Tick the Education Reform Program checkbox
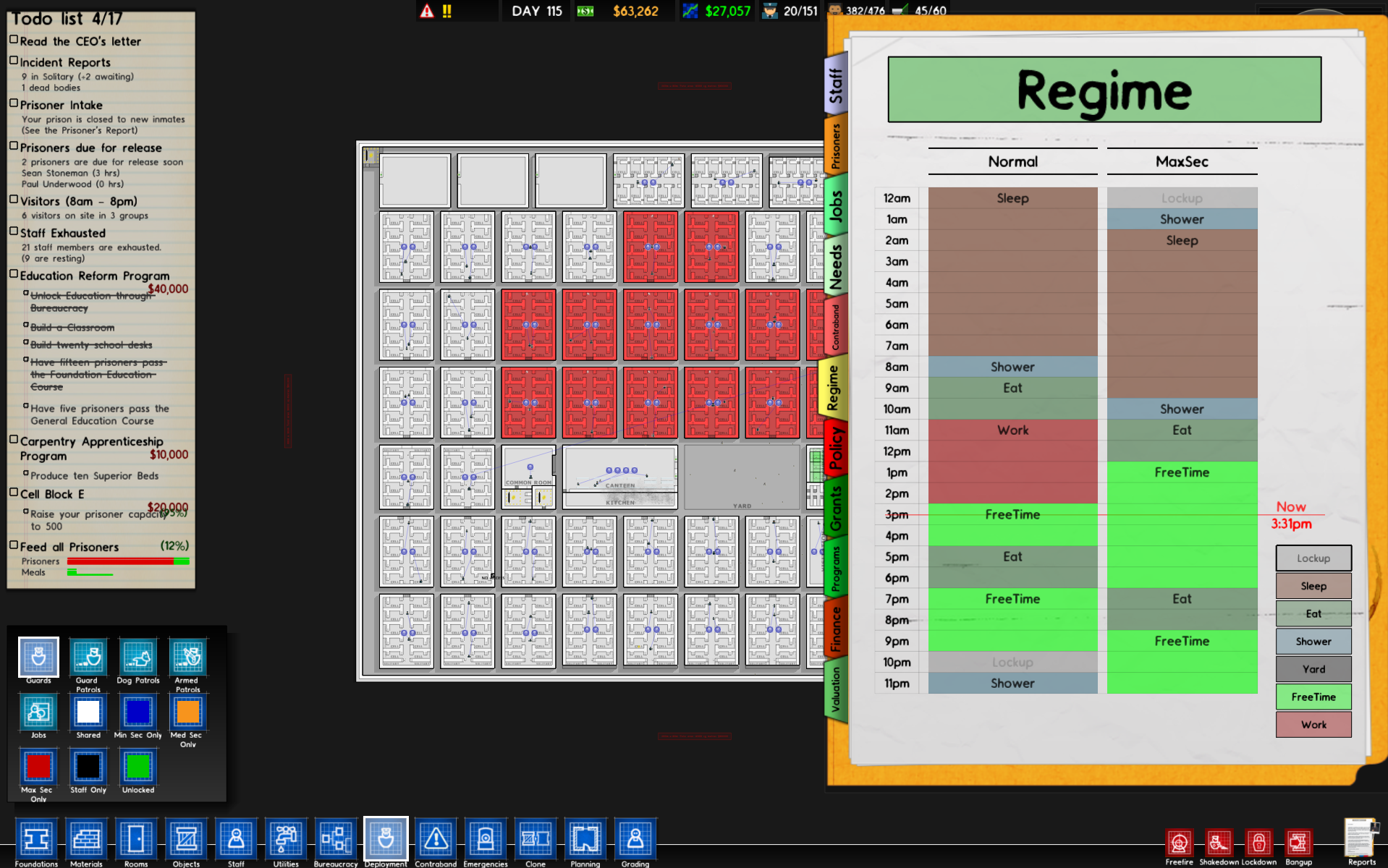This screenshot has width=1388, height=868. click(x=14, y=274)
